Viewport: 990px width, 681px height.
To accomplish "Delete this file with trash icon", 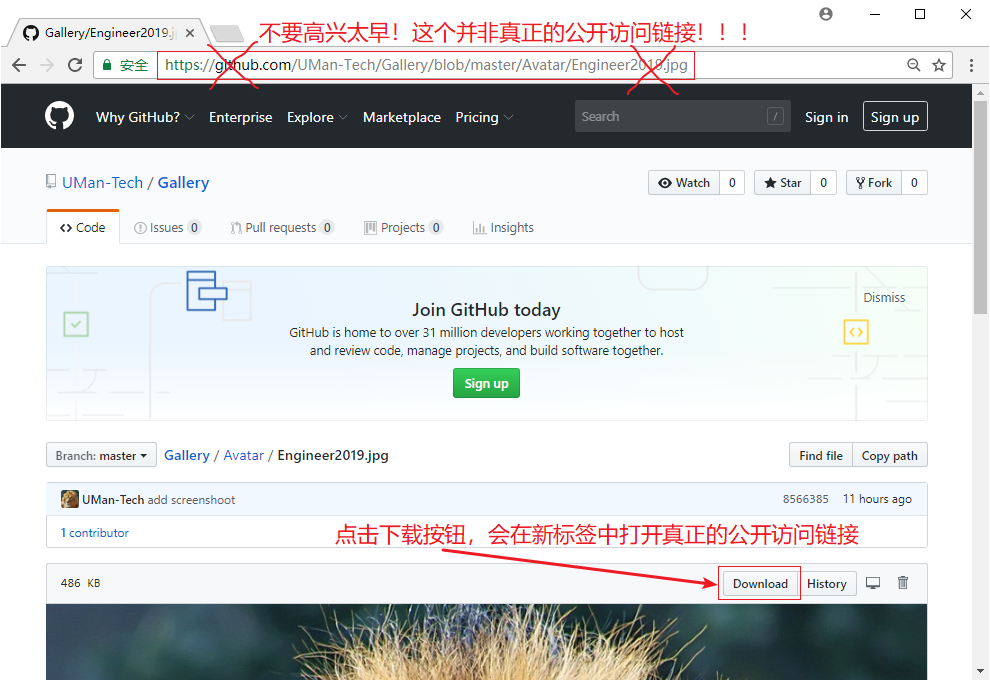I will 903,583.
